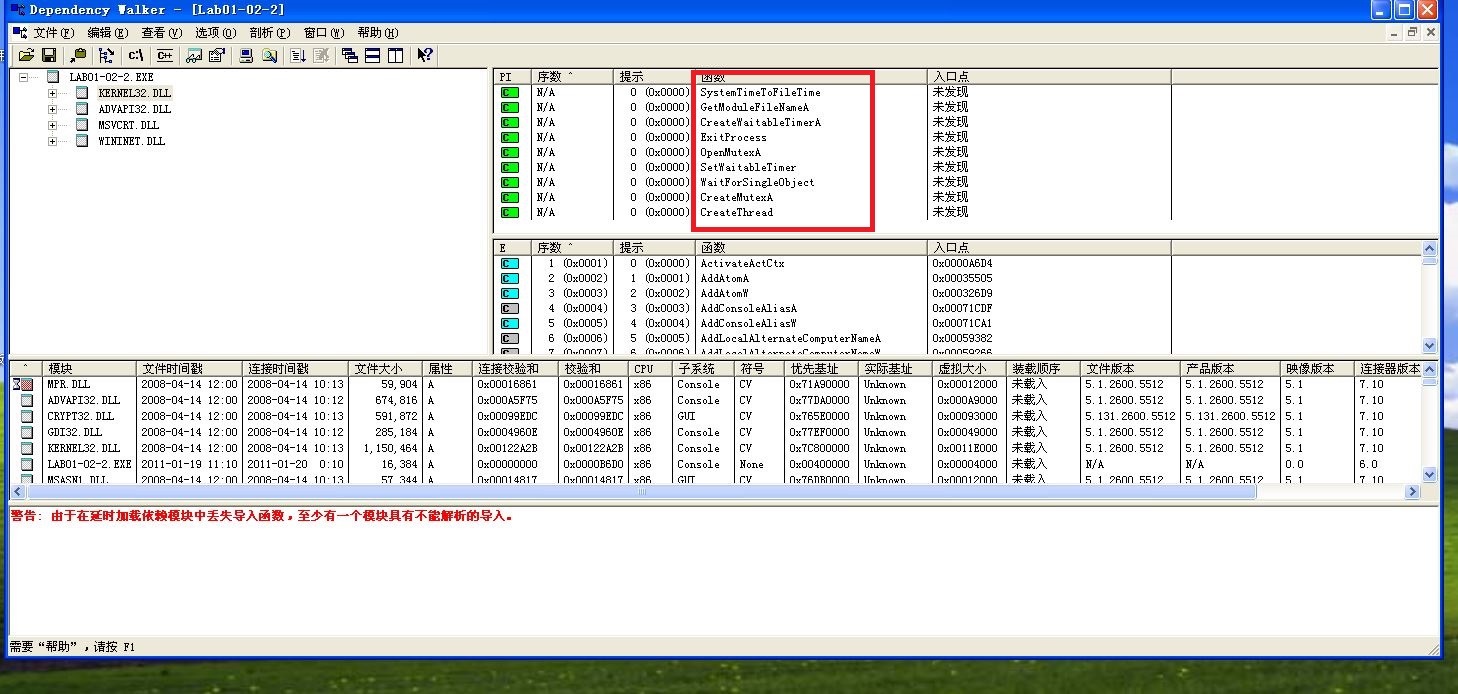Sort module list by 模块 column header
The image size is (1458, 694).
coord(88,368)
